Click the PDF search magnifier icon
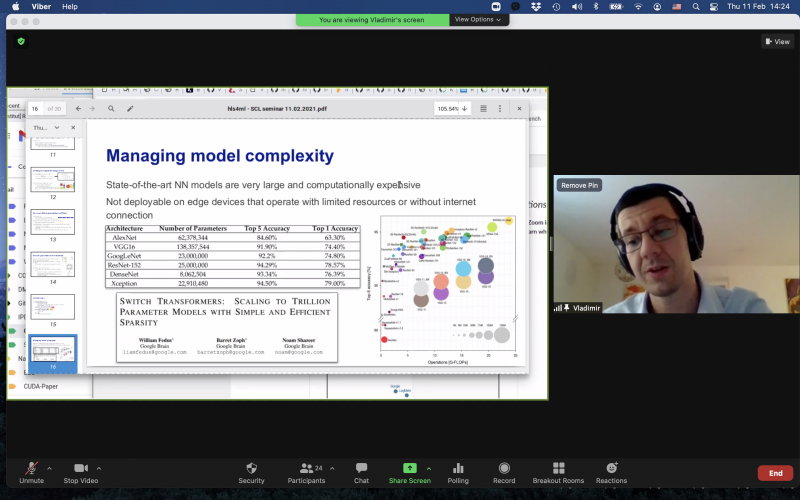800x500 pixels. [111, 109]
